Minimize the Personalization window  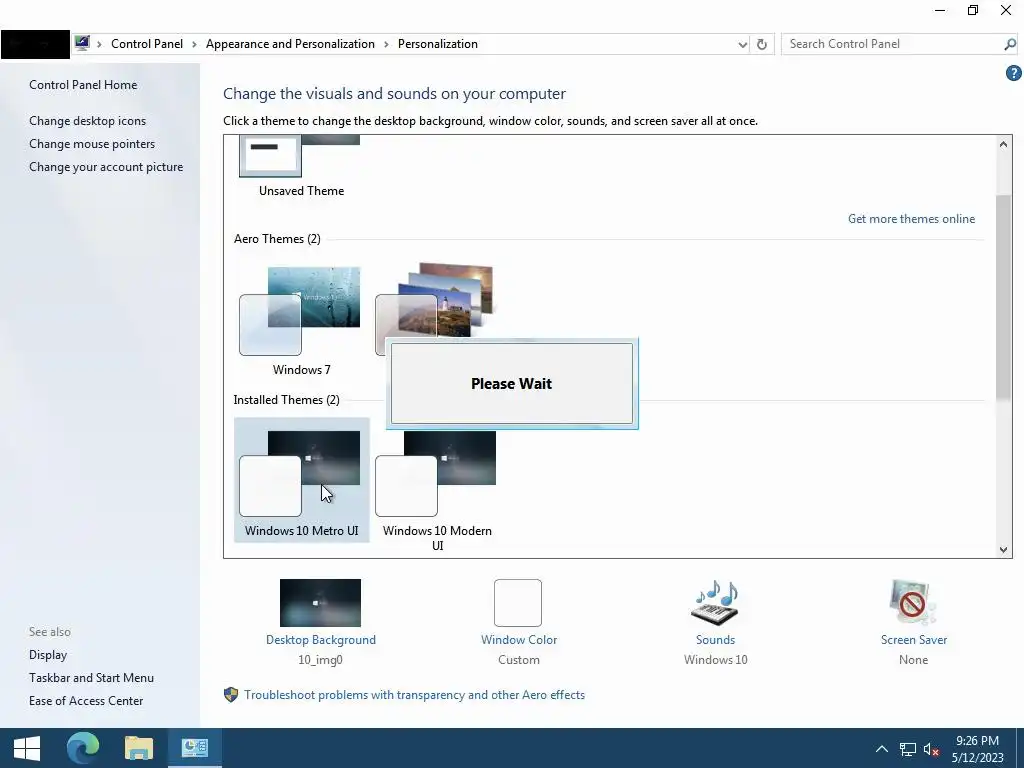tap(940, 10)
